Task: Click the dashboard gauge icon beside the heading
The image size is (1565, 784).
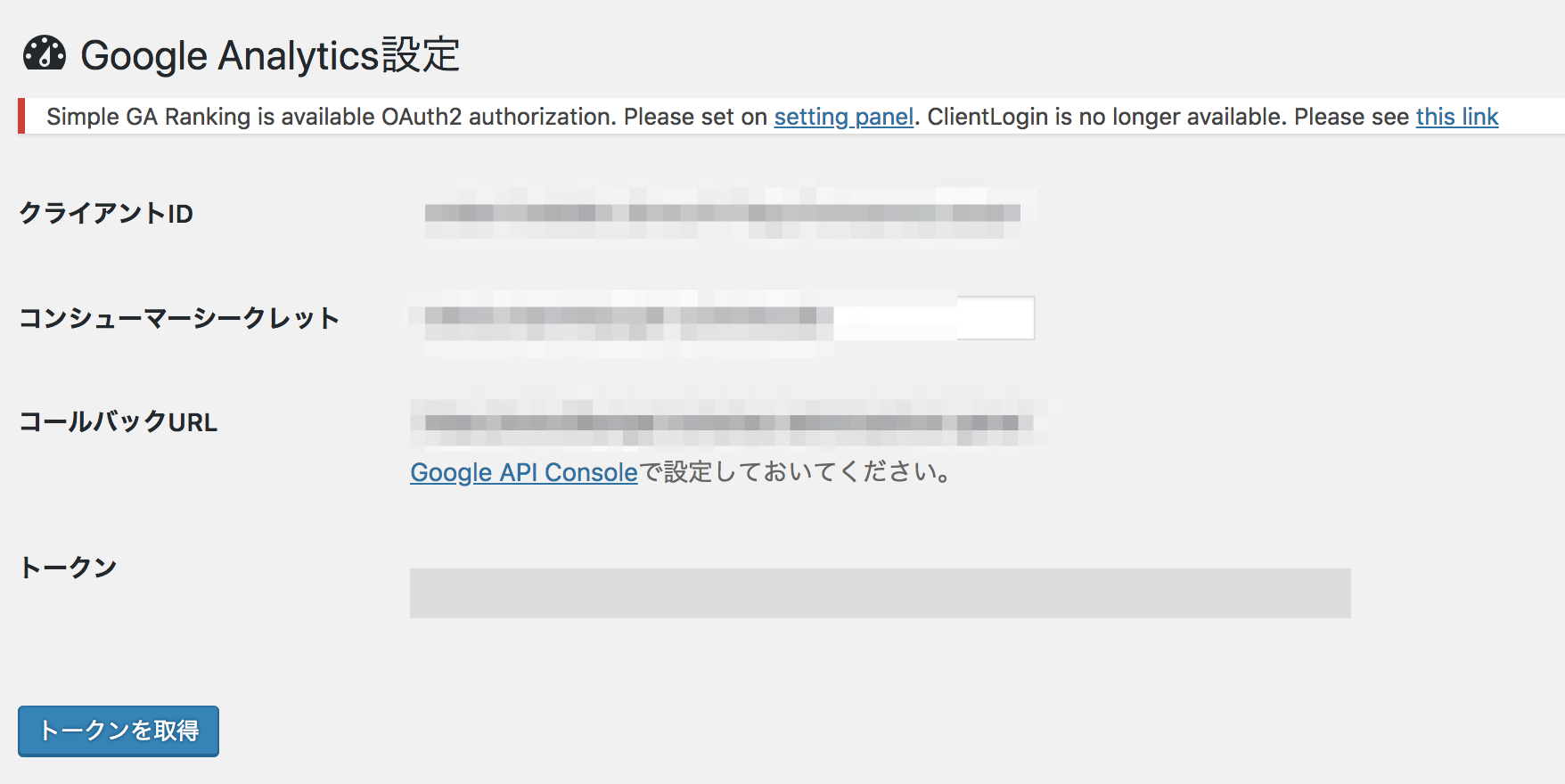Action: pyautogui.click(x=45, y=54)
